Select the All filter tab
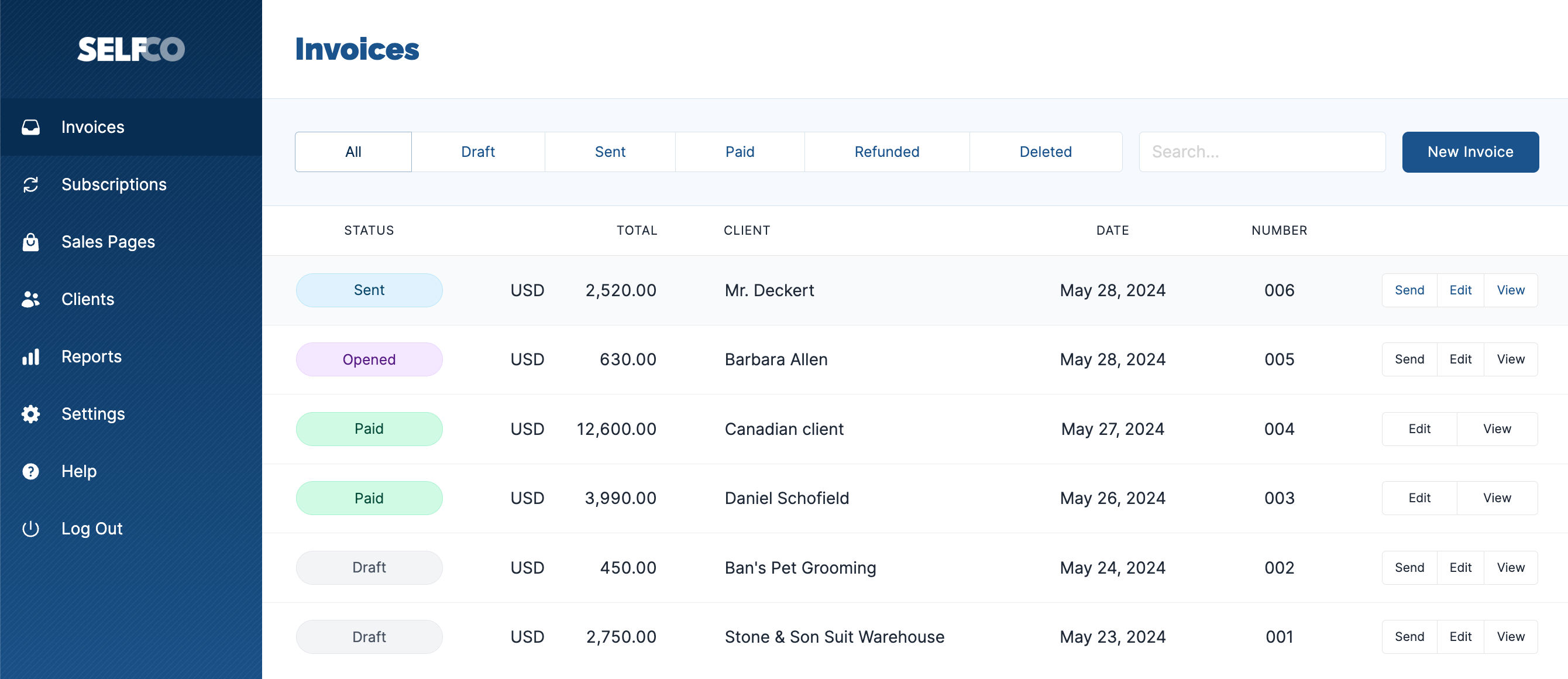 [353, 152]
